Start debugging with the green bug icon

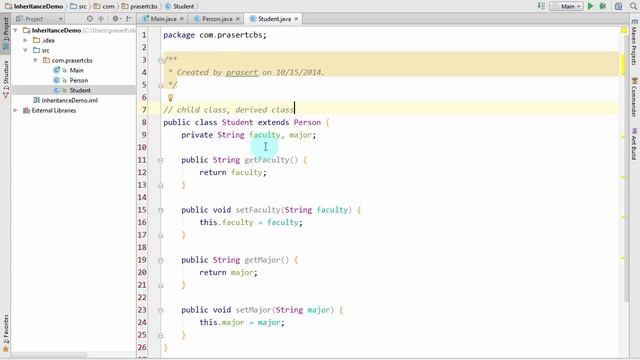[603, 6]
